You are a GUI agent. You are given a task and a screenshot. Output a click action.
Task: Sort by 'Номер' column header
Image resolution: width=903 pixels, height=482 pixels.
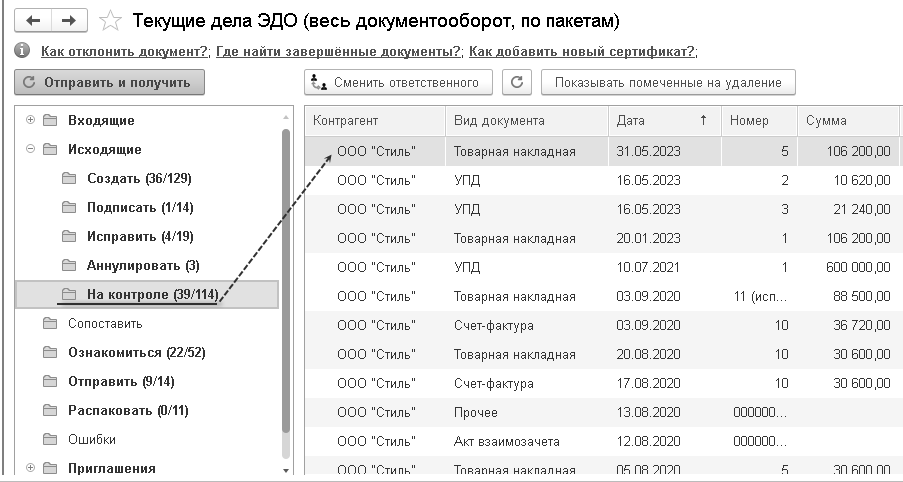click(759, 120)
